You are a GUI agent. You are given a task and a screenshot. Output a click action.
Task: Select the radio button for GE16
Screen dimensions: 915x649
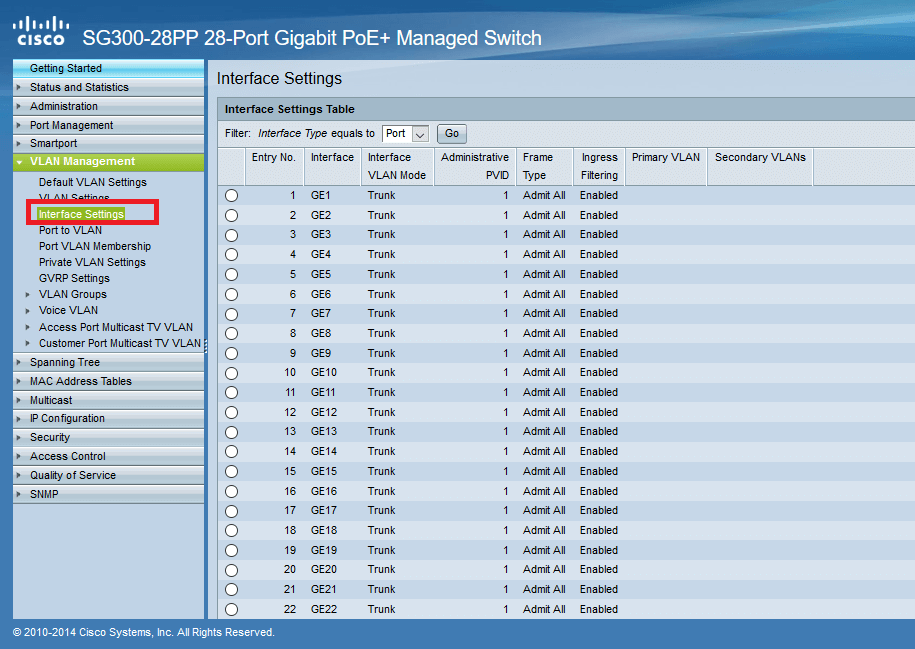(232, 491)
